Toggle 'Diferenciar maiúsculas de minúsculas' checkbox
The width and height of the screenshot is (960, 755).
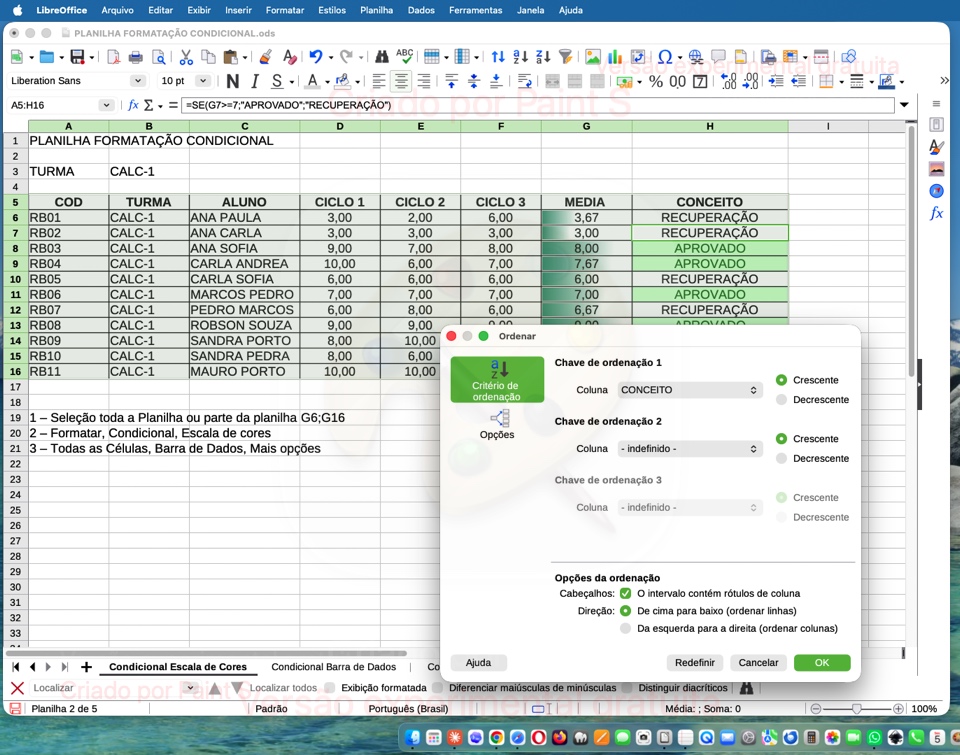click(x=438, y=688)
